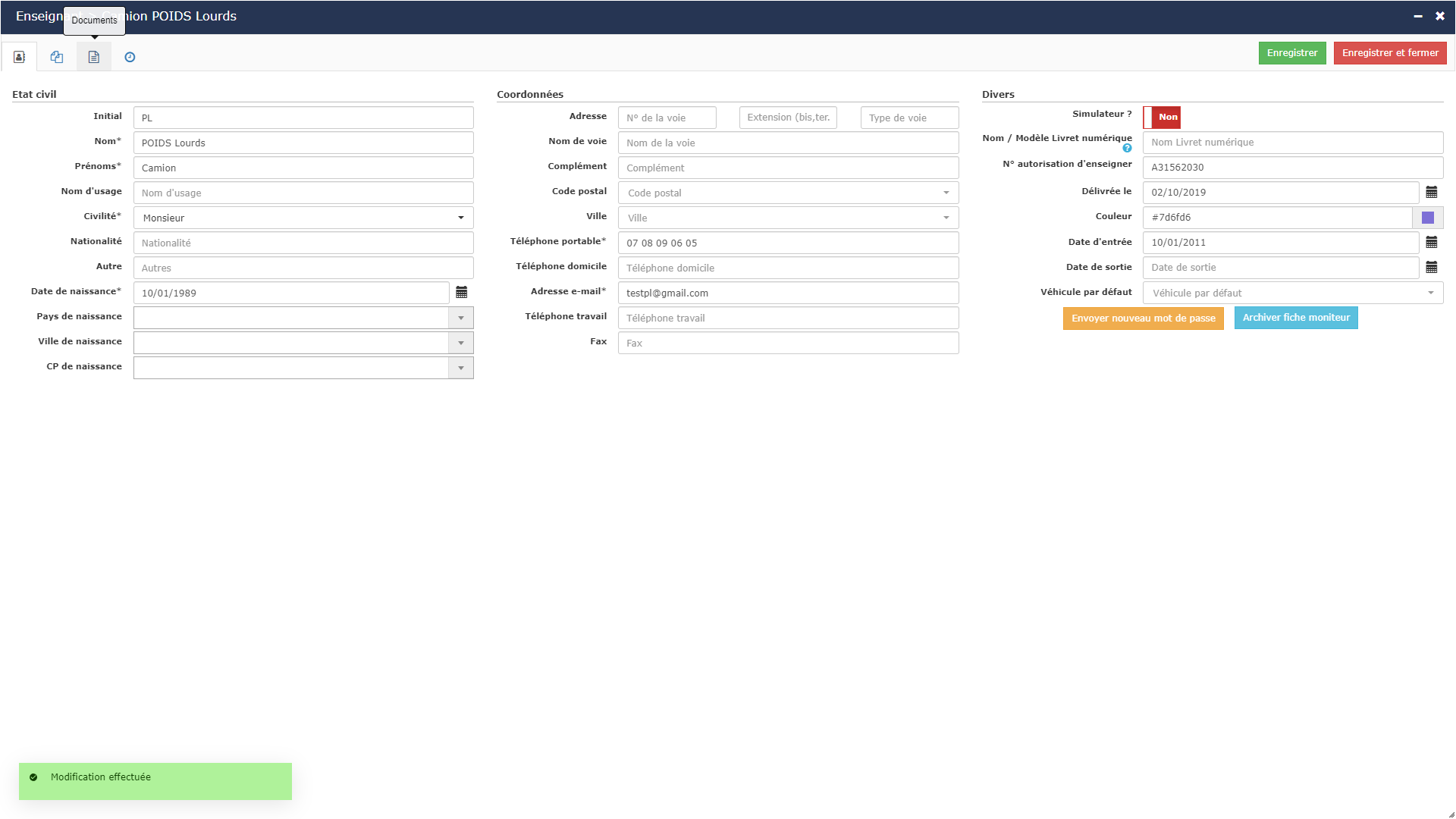The image size is (1456, 819).
Task: Click the Délivrée le date field
Action: 1281,192
